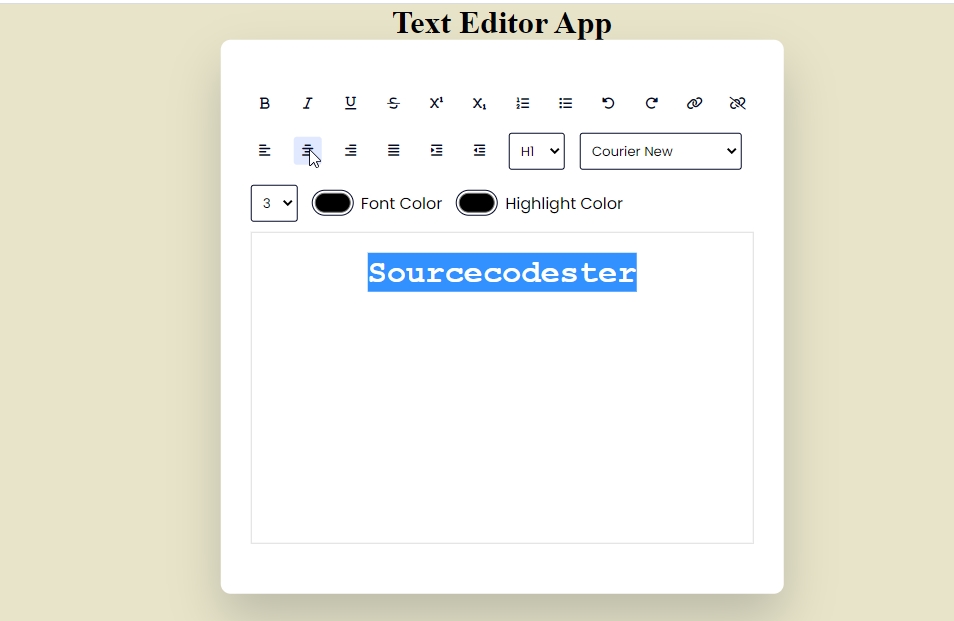Open the font size dropdown showing 3
The image size is (954, 621).
[274, 203]
